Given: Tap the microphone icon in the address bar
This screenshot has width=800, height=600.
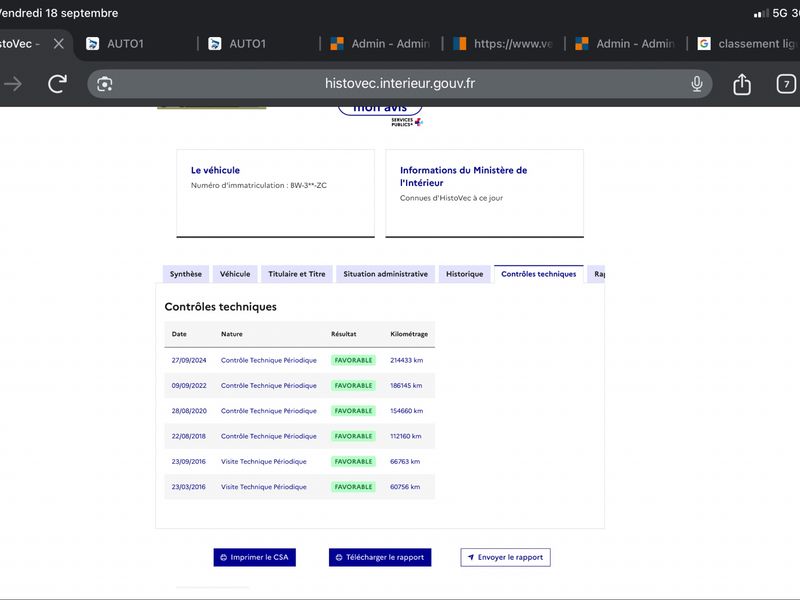Looking at the screenshot, I should click(x=696, y=84).
